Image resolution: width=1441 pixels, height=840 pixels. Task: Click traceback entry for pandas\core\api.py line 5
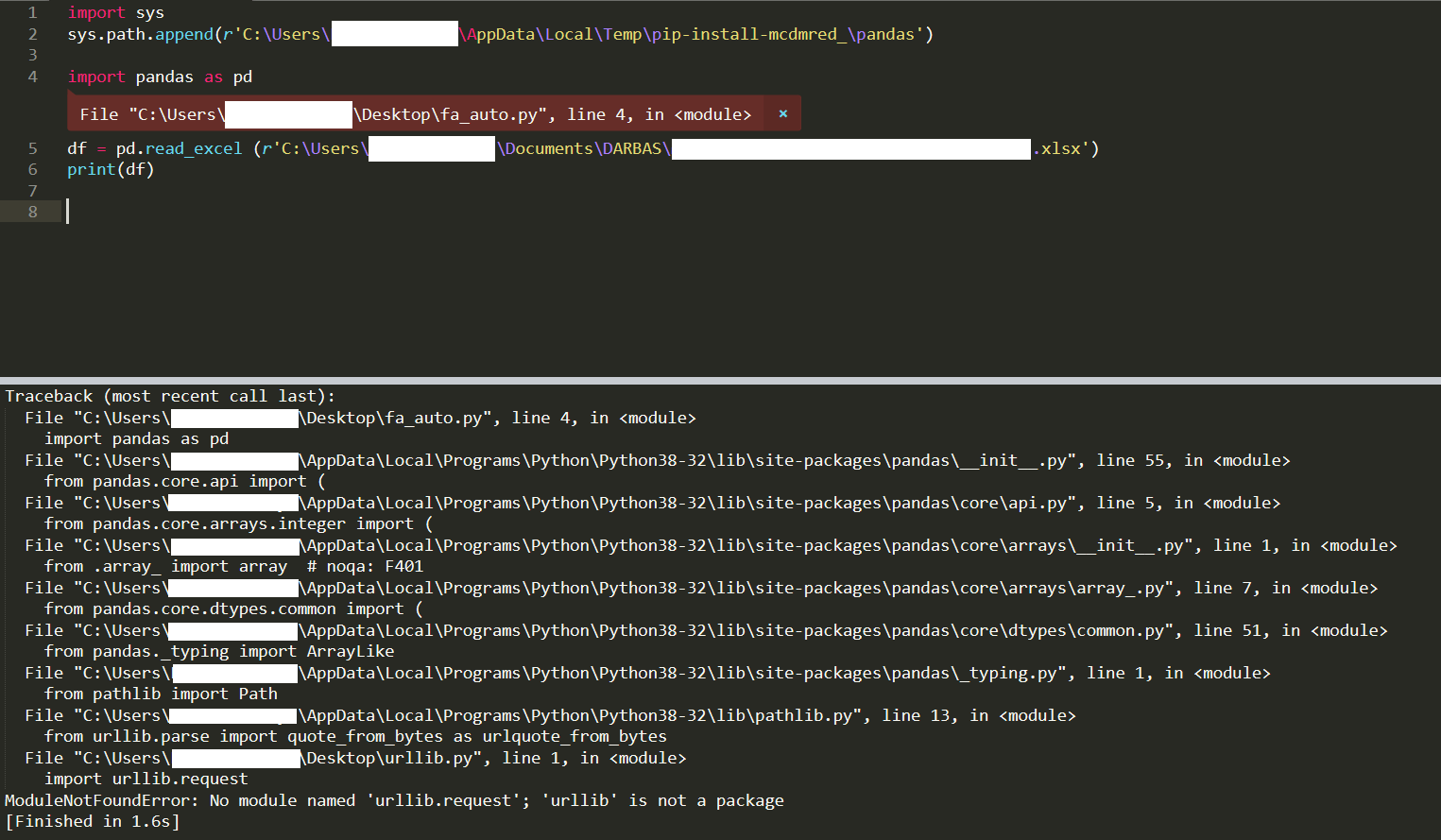coord(653,503)
